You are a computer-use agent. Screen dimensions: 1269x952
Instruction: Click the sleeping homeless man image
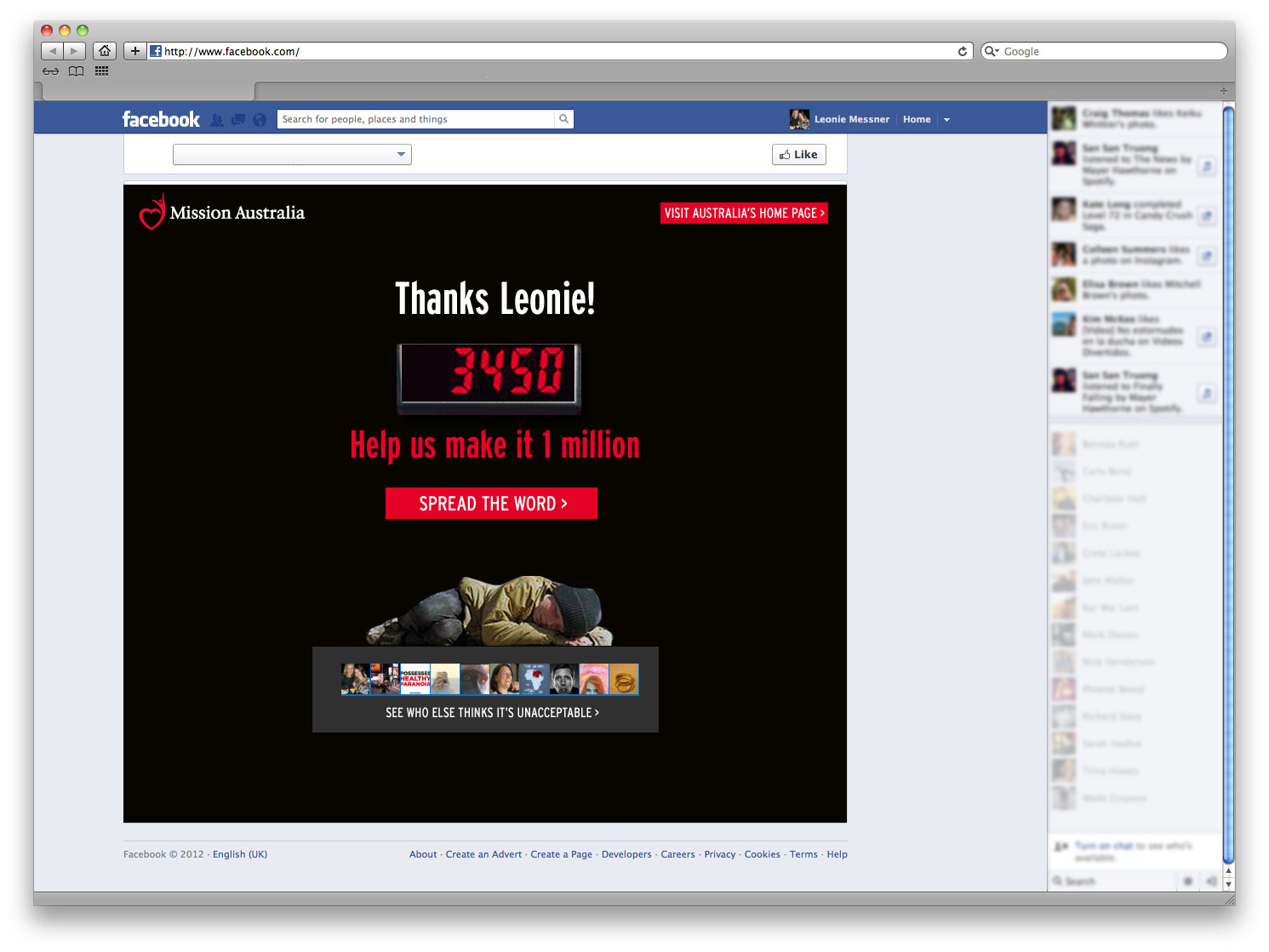pos(489,610)
